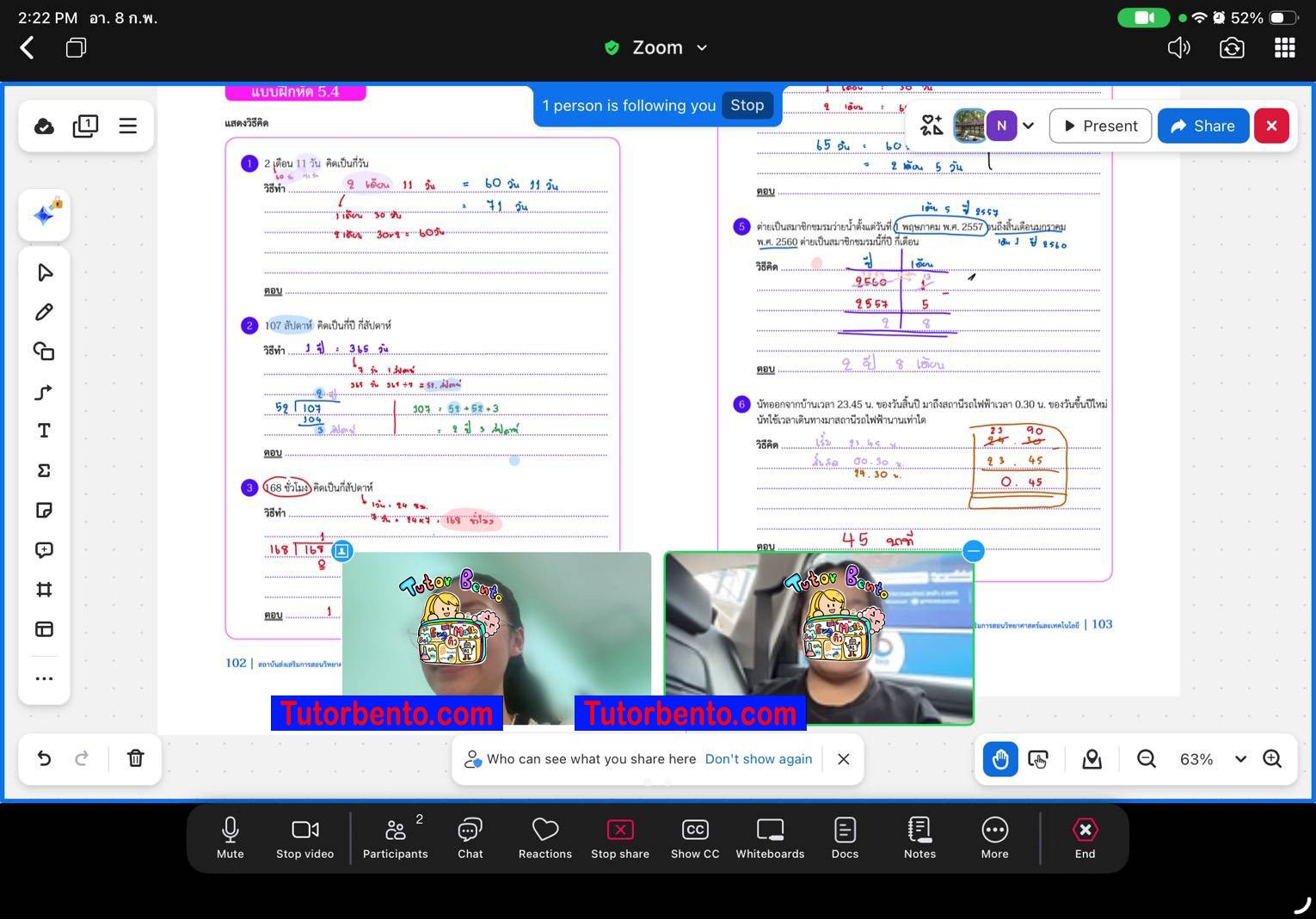Click Don't show again link

pos(758,759)
